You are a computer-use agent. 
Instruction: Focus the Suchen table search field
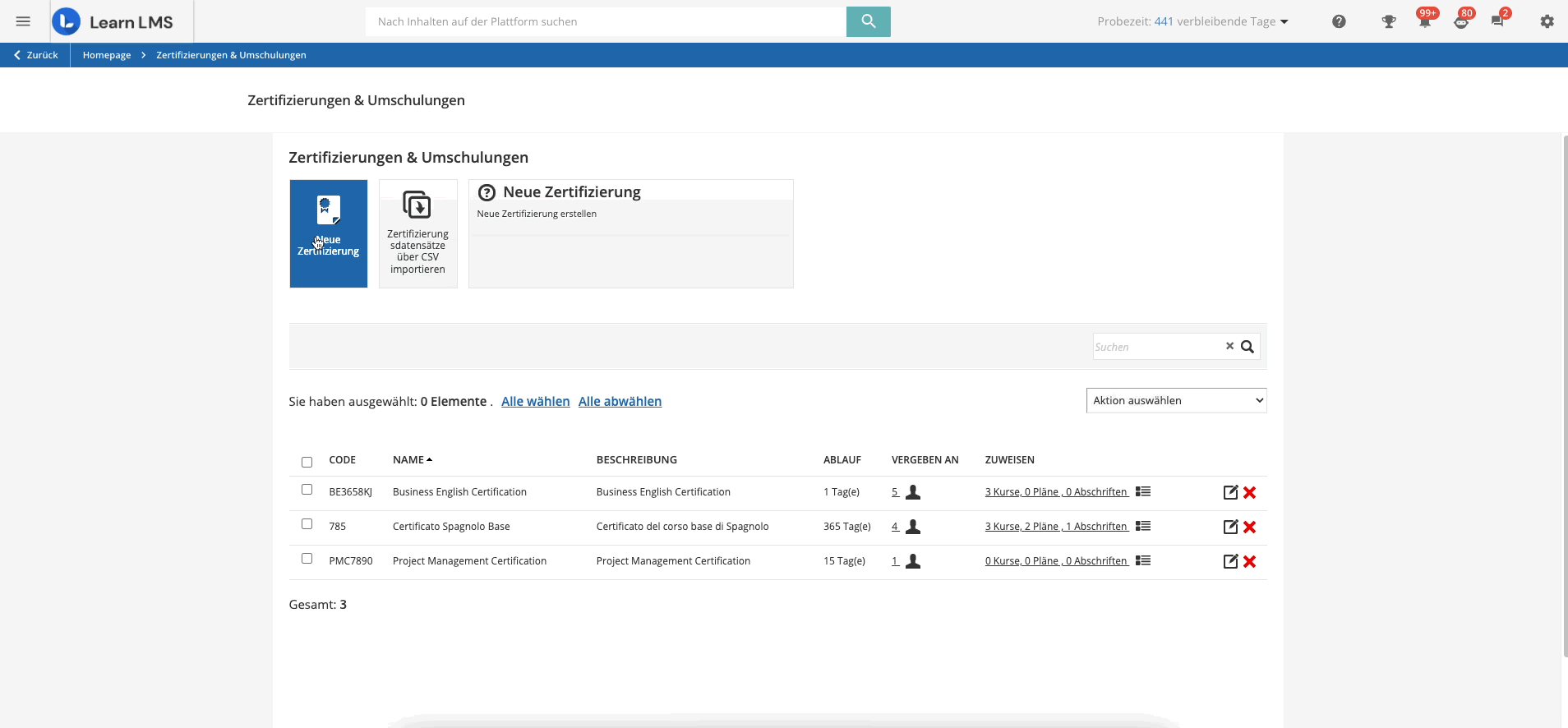[x=1158, y=347]
